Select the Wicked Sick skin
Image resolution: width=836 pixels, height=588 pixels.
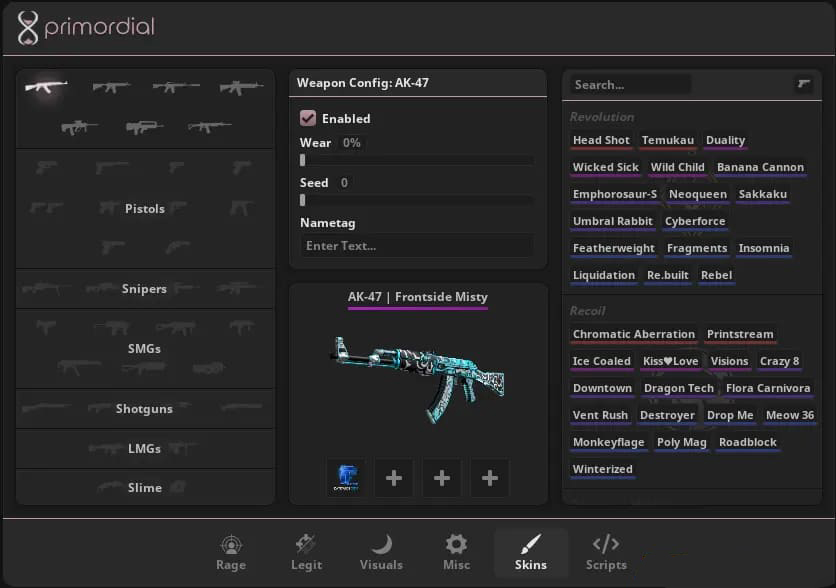[x=606, y=167]
